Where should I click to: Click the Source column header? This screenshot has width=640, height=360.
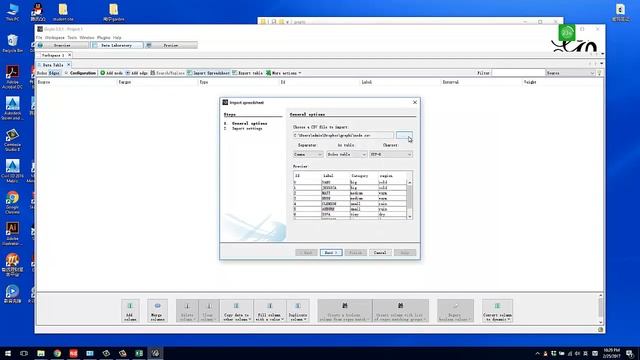[76, 82]
